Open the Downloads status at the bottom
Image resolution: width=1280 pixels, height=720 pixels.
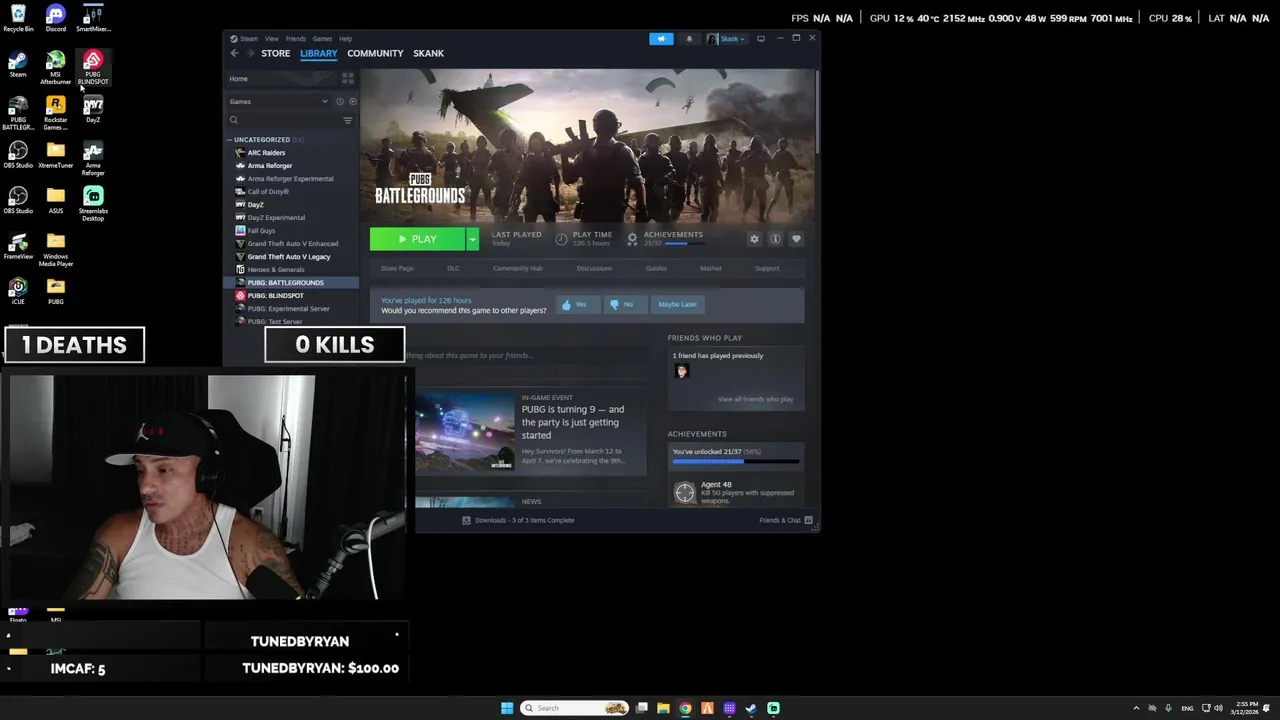point(518,520)
